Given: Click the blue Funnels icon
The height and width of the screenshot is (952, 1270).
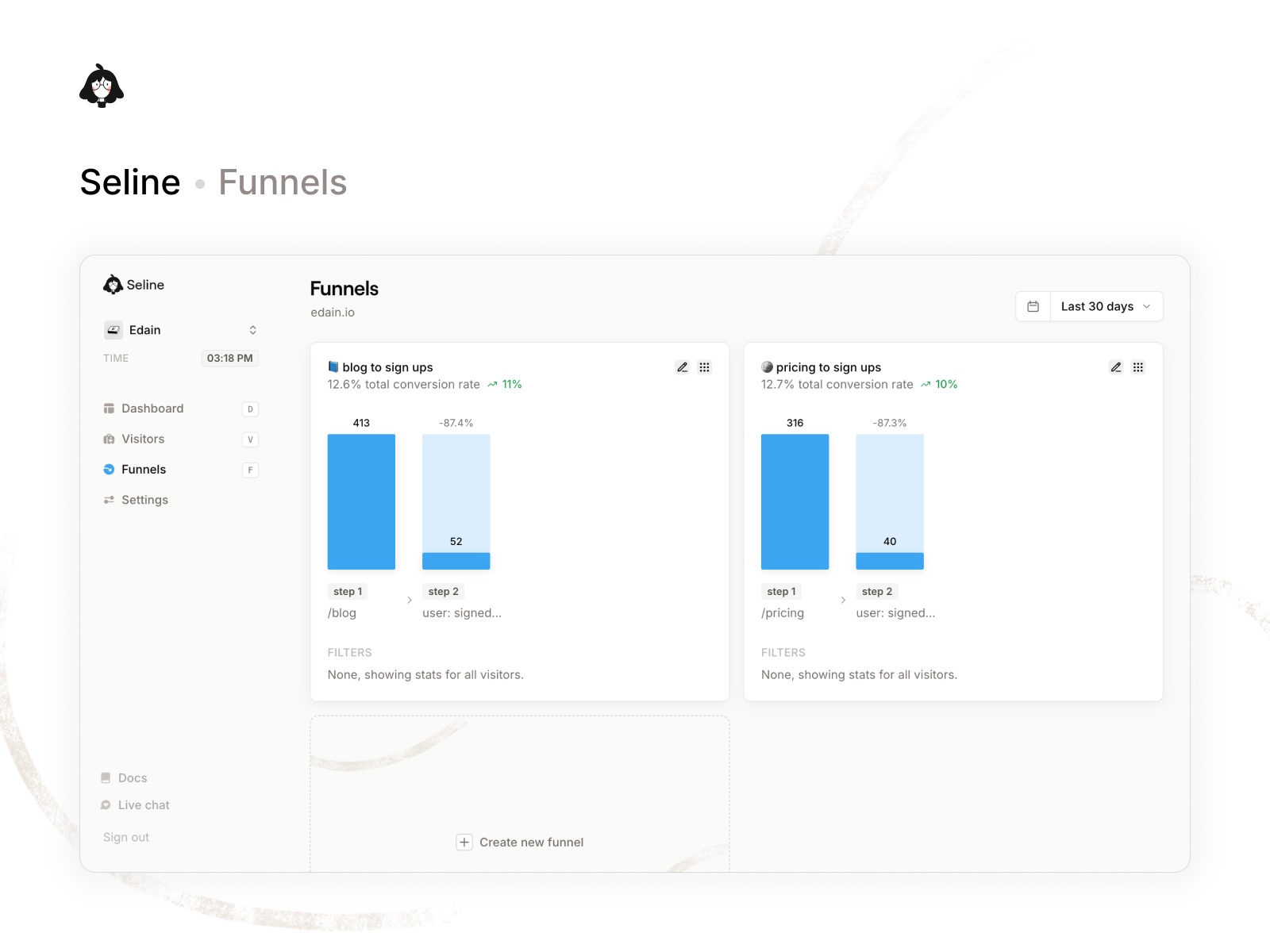Looking at the screenshot, I should pos(109,469).
